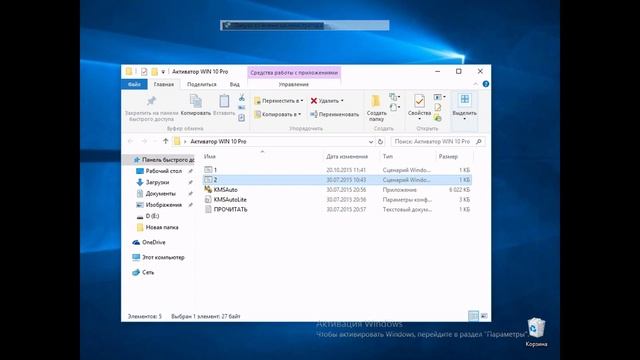
Task: Click the large Копировать button
Action: tap(196, 104)
